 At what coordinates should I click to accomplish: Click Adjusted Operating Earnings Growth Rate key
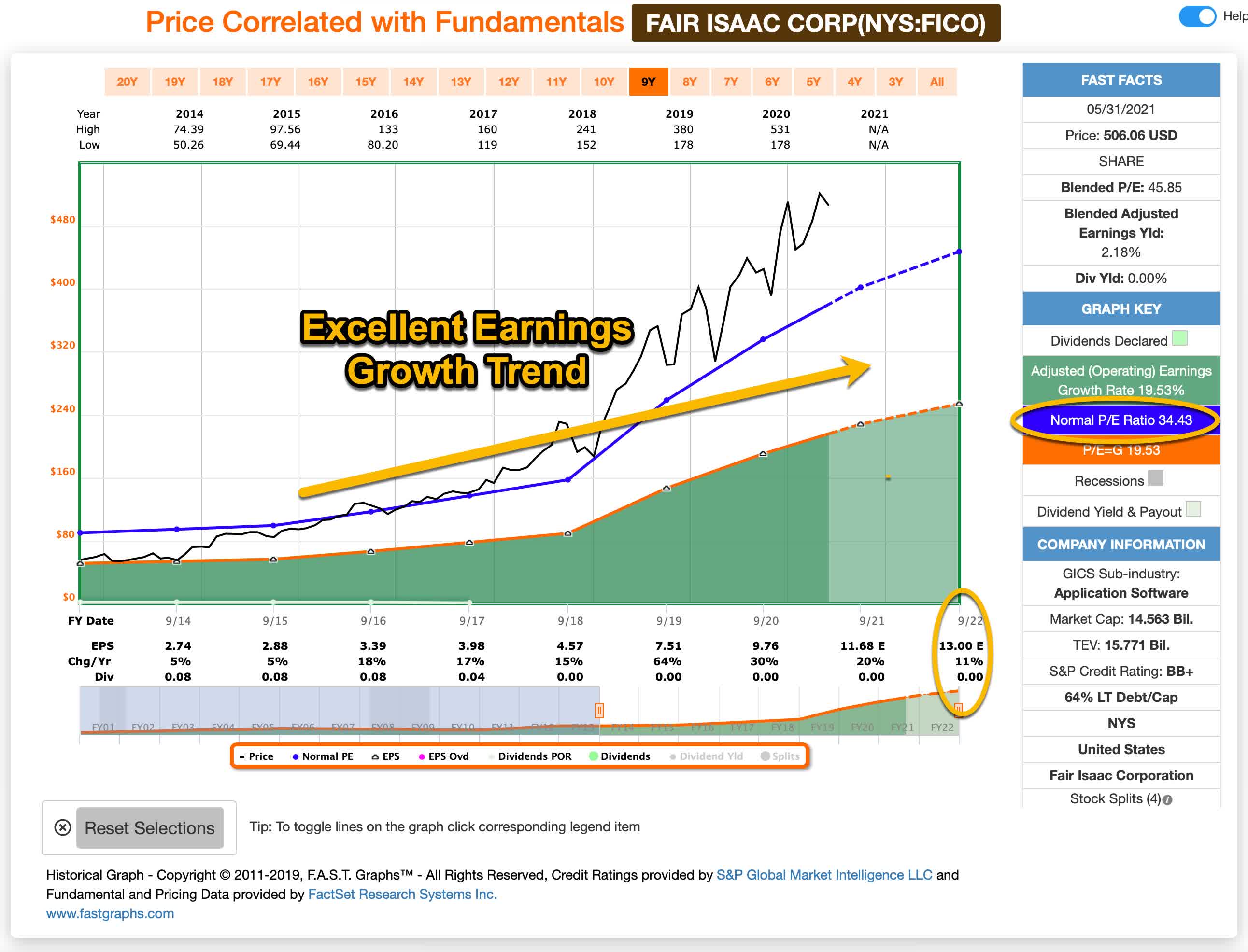pos(1121,380)
